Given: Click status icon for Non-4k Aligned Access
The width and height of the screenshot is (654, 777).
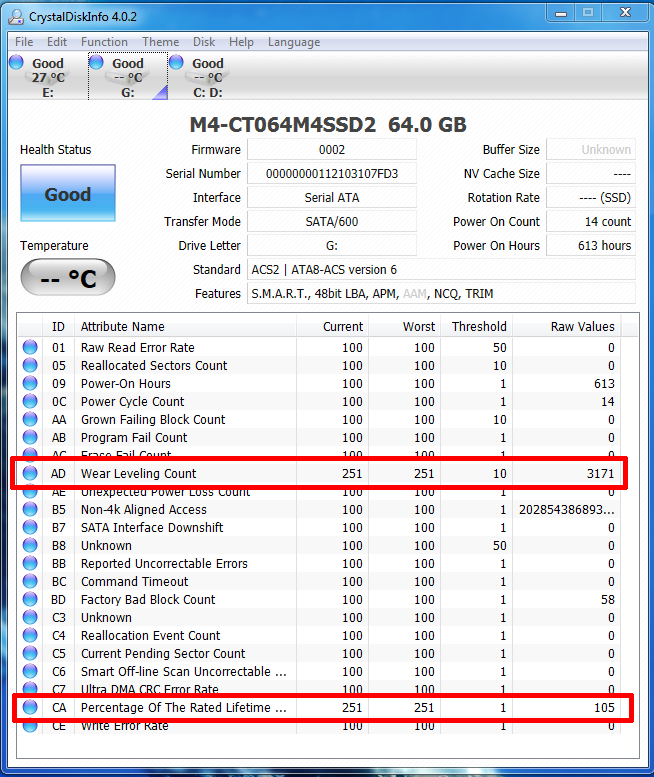Looking at the screenshot, I should coord(30,509).
